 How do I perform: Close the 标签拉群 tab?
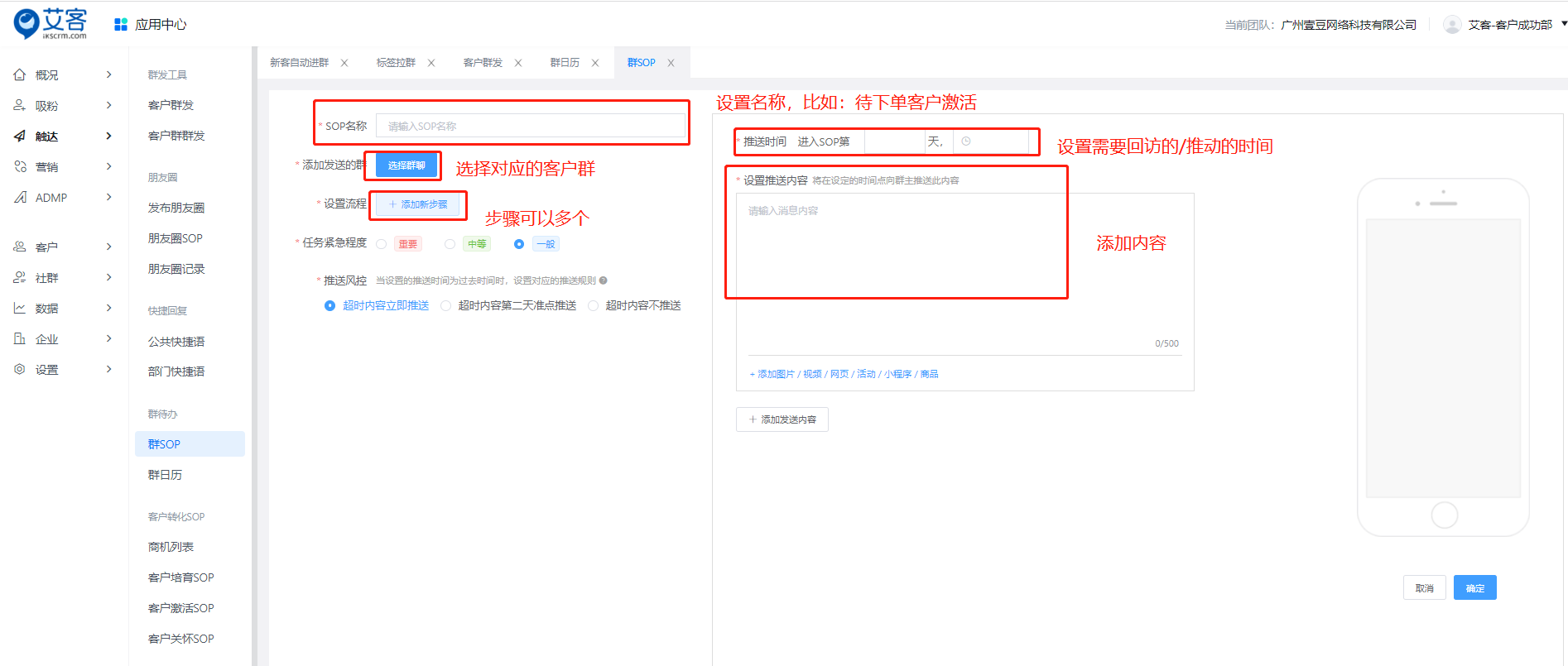(x=431, y=63)
